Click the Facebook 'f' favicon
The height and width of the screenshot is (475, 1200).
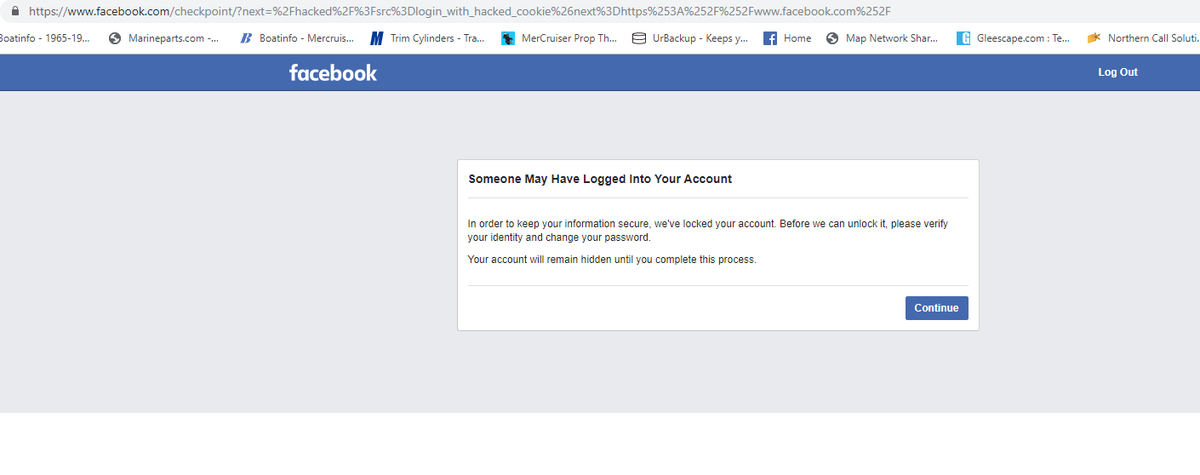pyautogui.click(x=770, y=39)
